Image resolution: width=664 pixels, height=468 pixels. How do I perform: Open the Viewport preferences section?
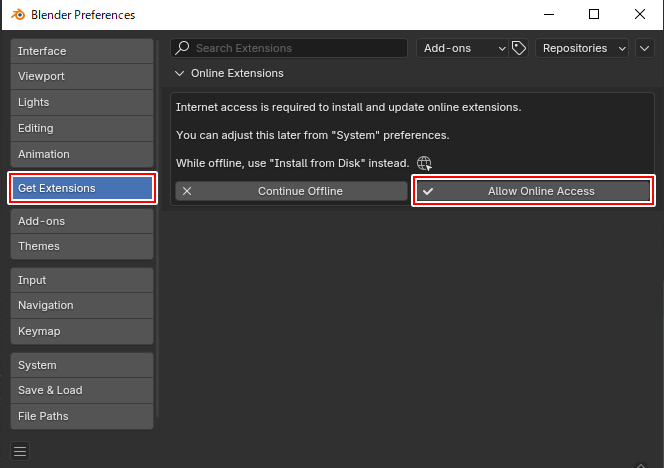coord(82,76)
